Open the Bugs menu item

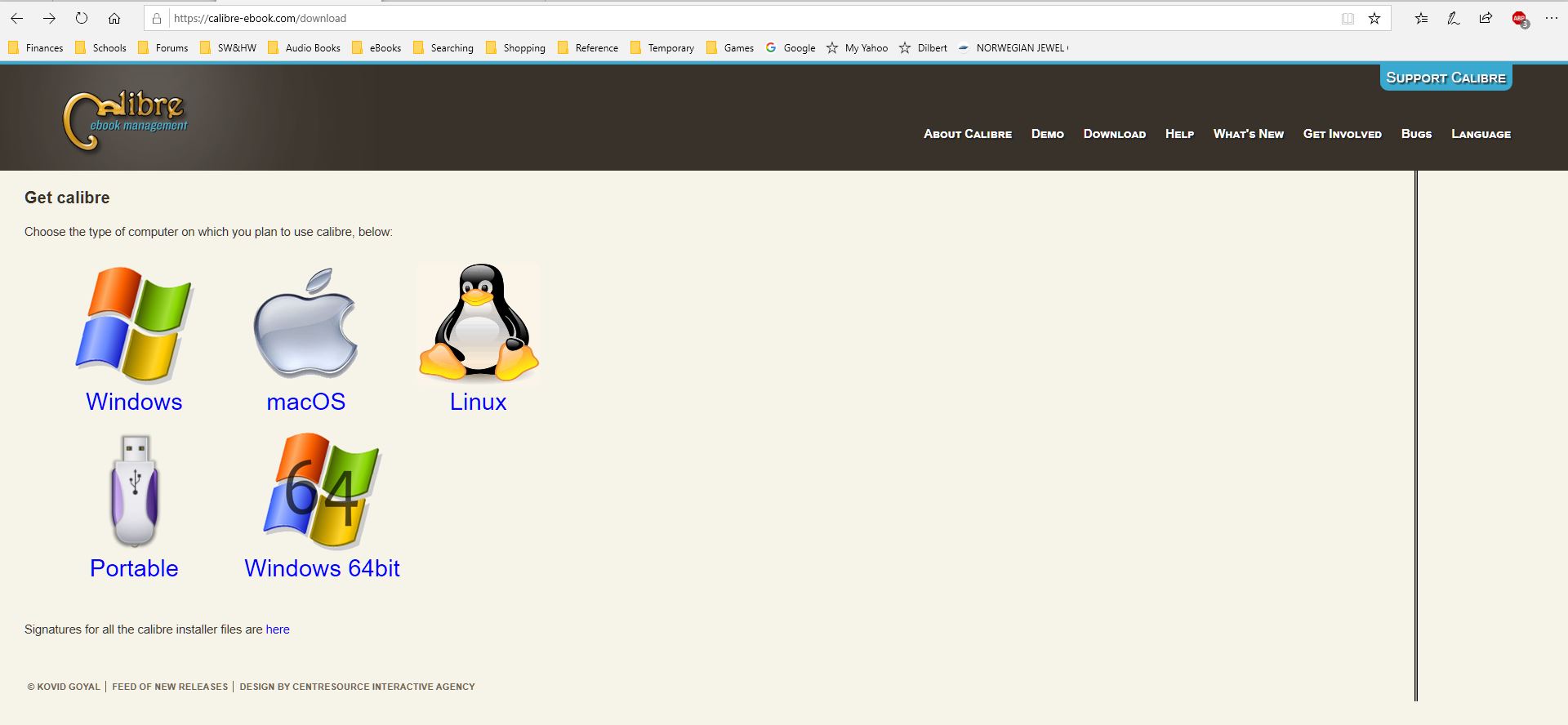(x=1417, y=134)
